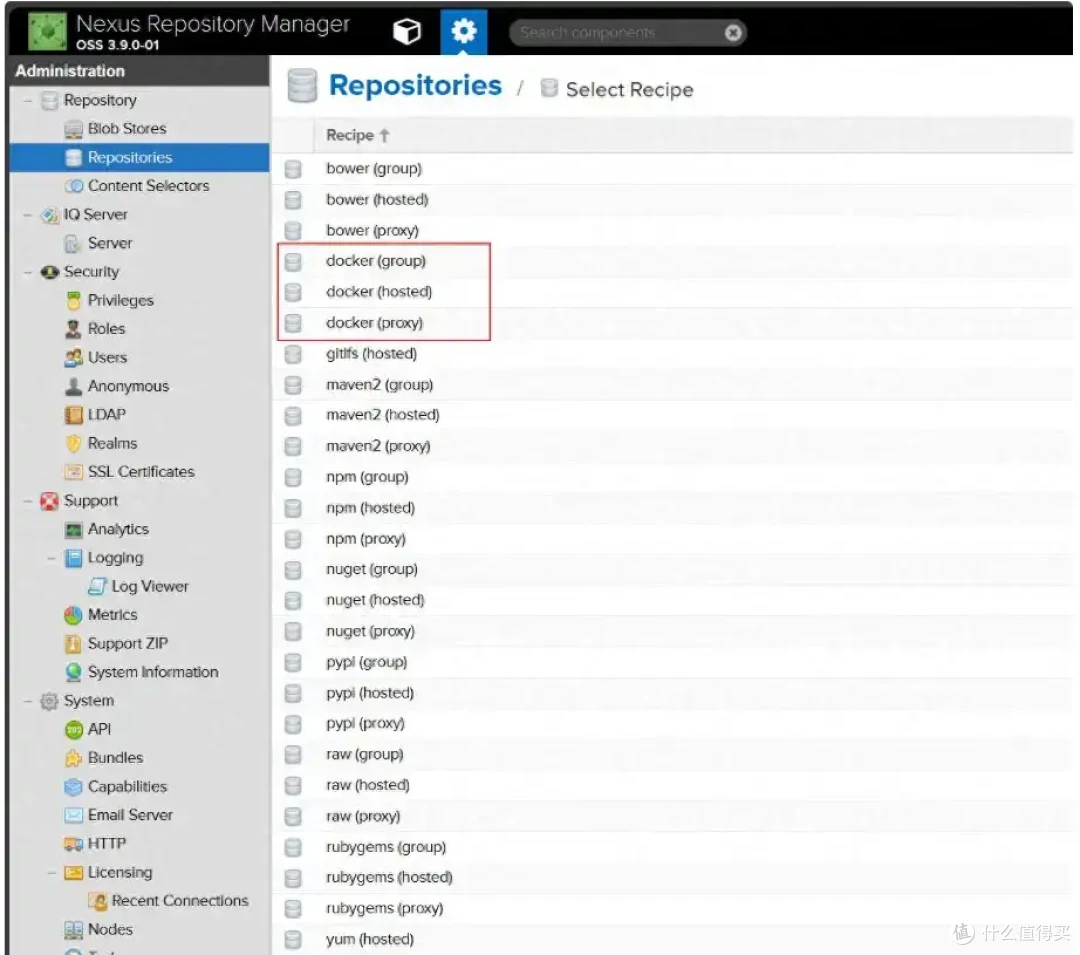
Task: Choose docker (group) recipe
Action: pos(672,261)
